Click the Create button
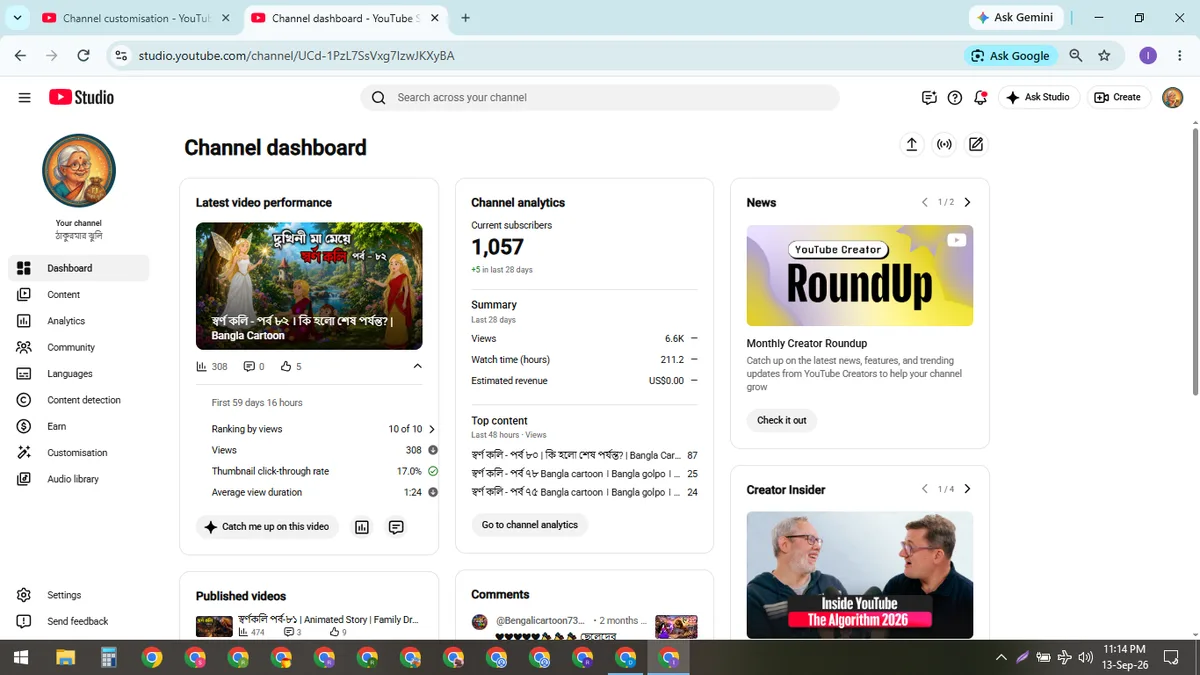The height and width of the screenshot is (675, 1200). click(x=1118, y=97)
